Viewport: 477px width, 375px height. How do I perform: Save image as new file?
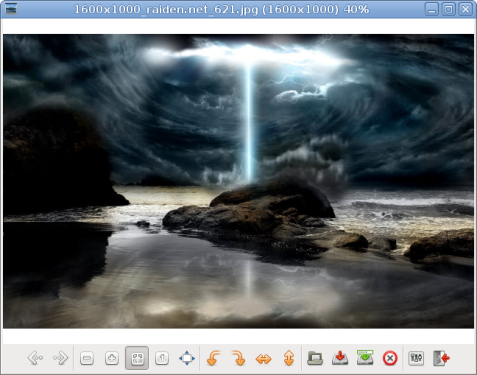(365, 358)
